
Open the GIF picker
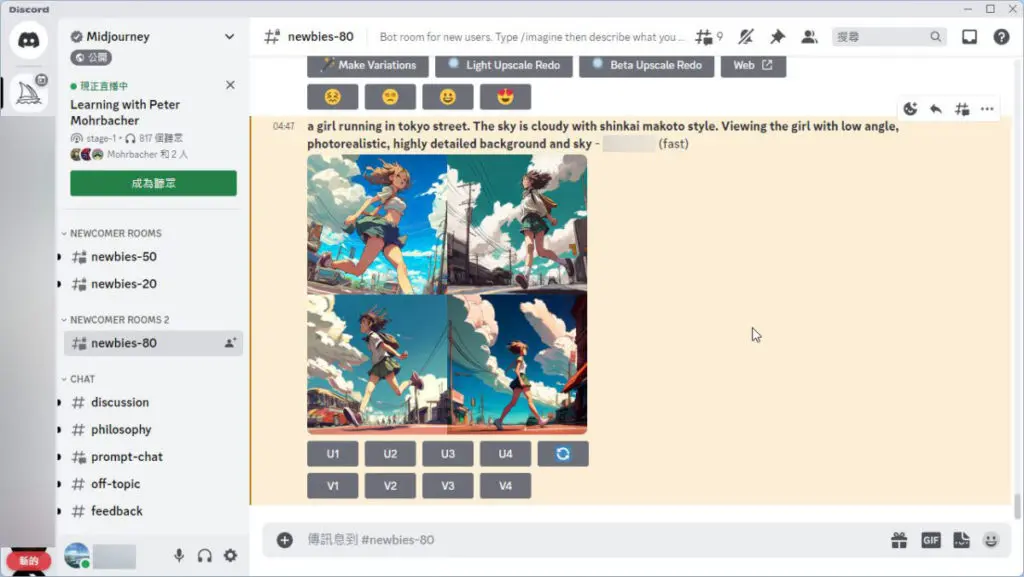(930, 540)
